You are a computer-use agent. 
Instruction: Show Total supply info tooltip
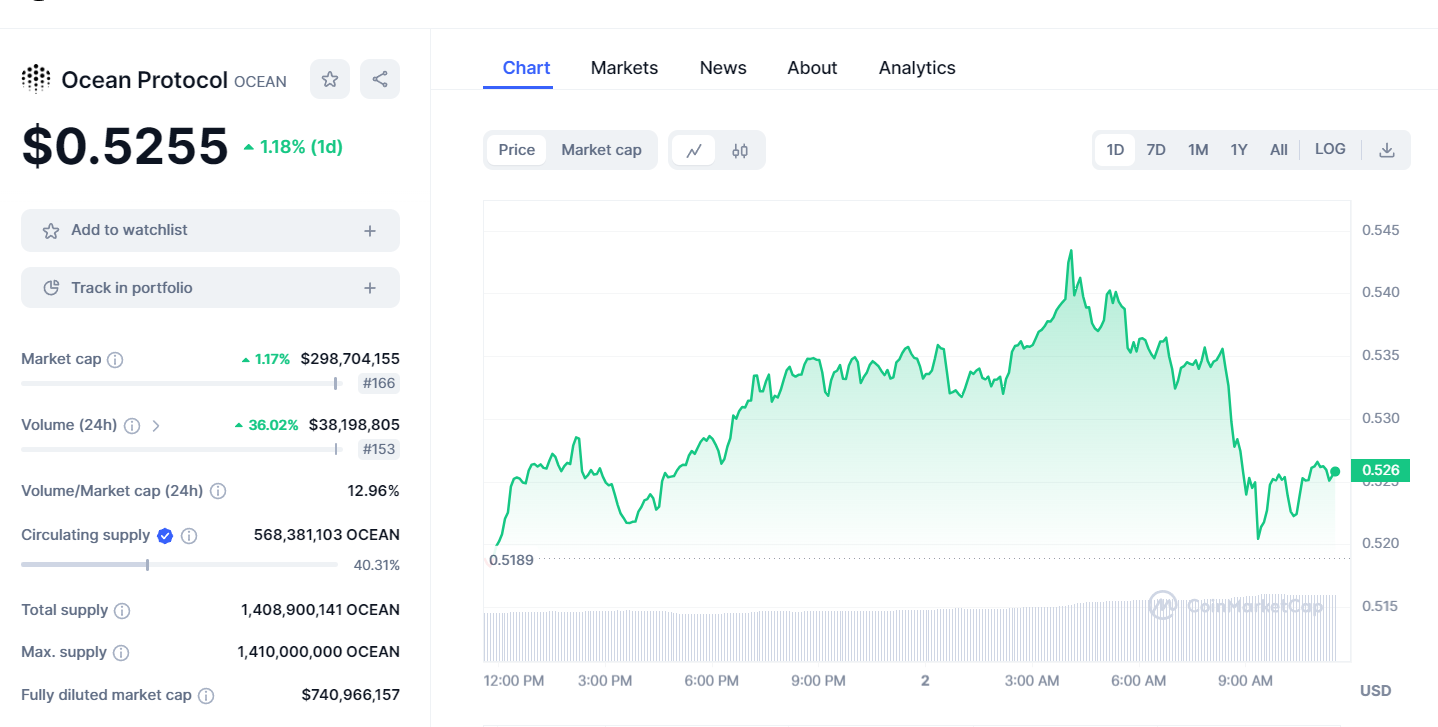coord(122,610)
